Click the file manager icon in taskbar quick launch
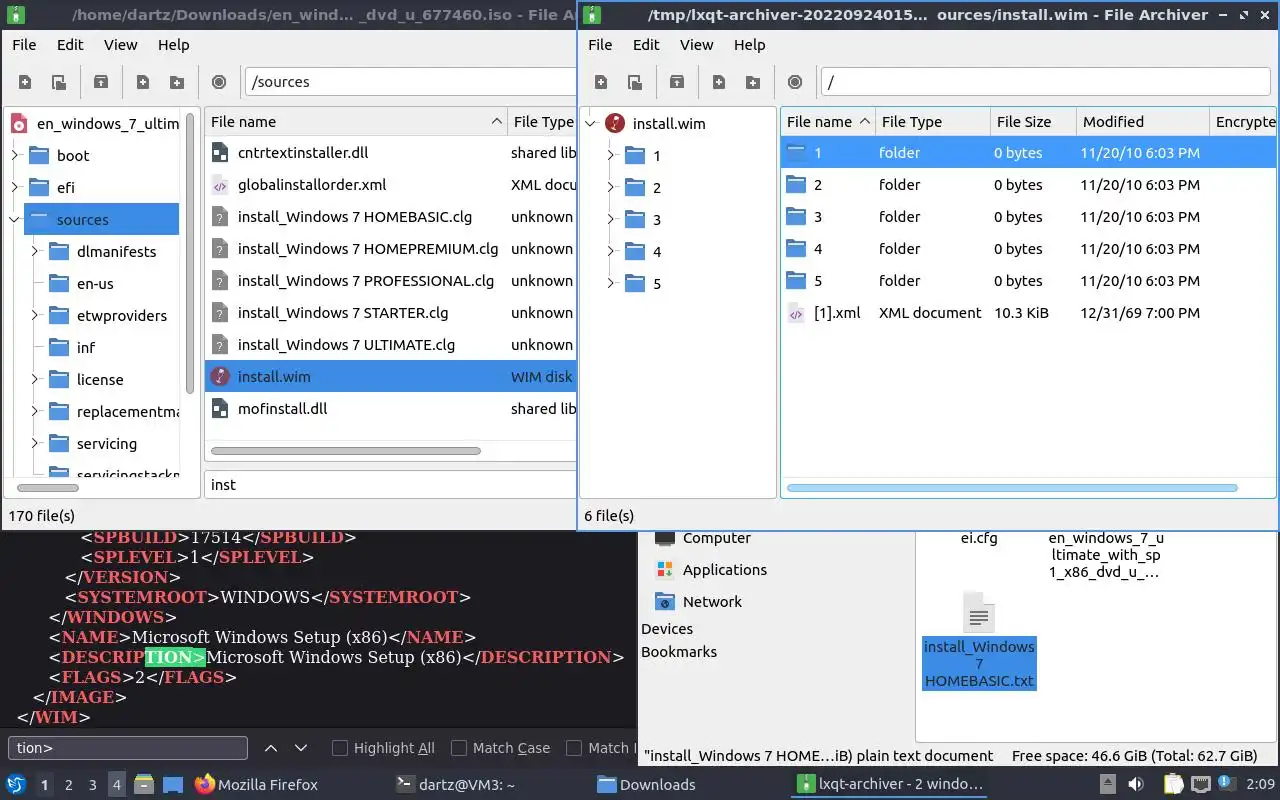Viewport: 1280px width, 800px height. click(143, 784)
